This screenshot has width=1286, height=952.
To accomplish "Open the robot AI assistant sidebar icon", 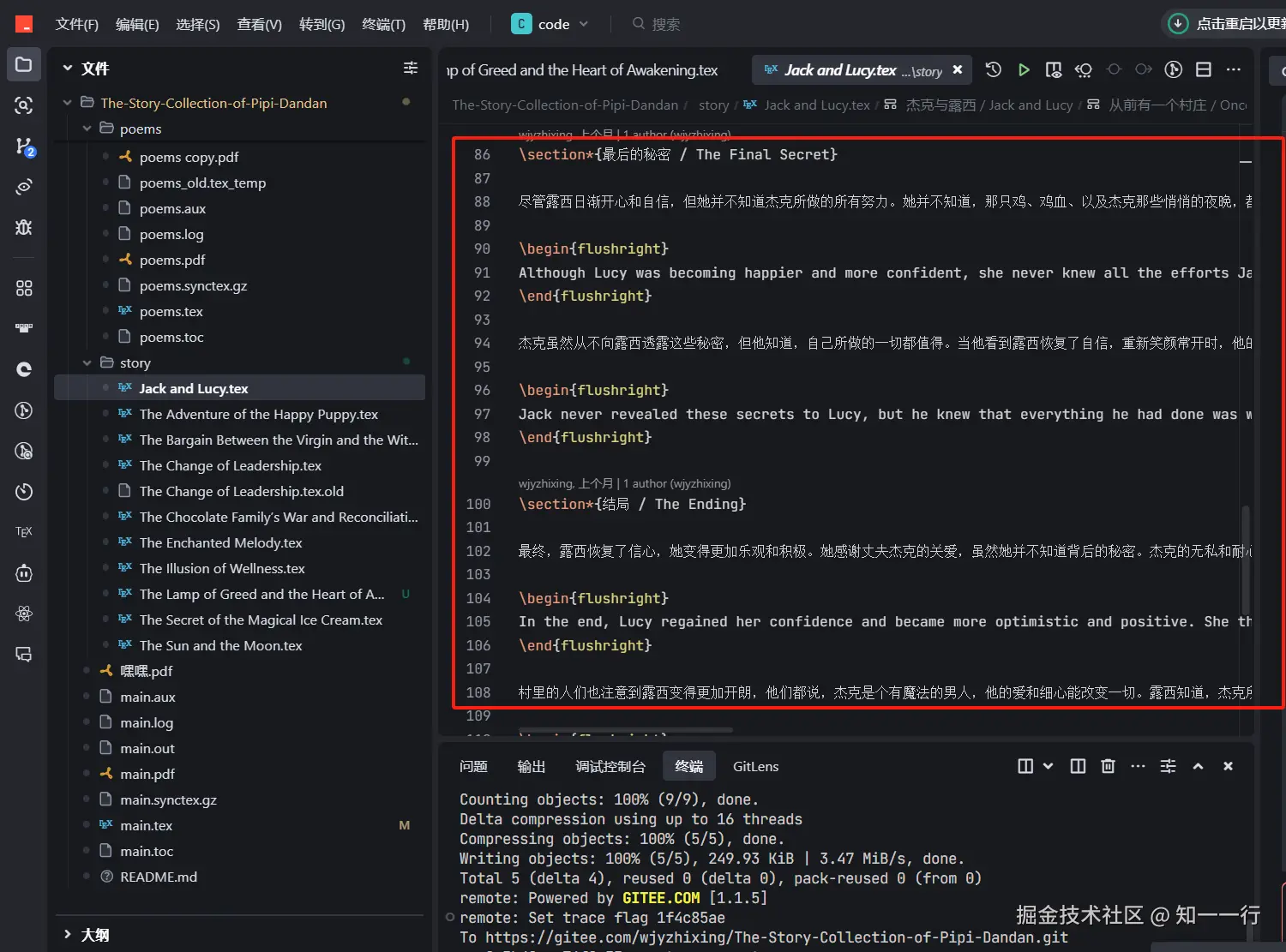I will coord(24,572).
